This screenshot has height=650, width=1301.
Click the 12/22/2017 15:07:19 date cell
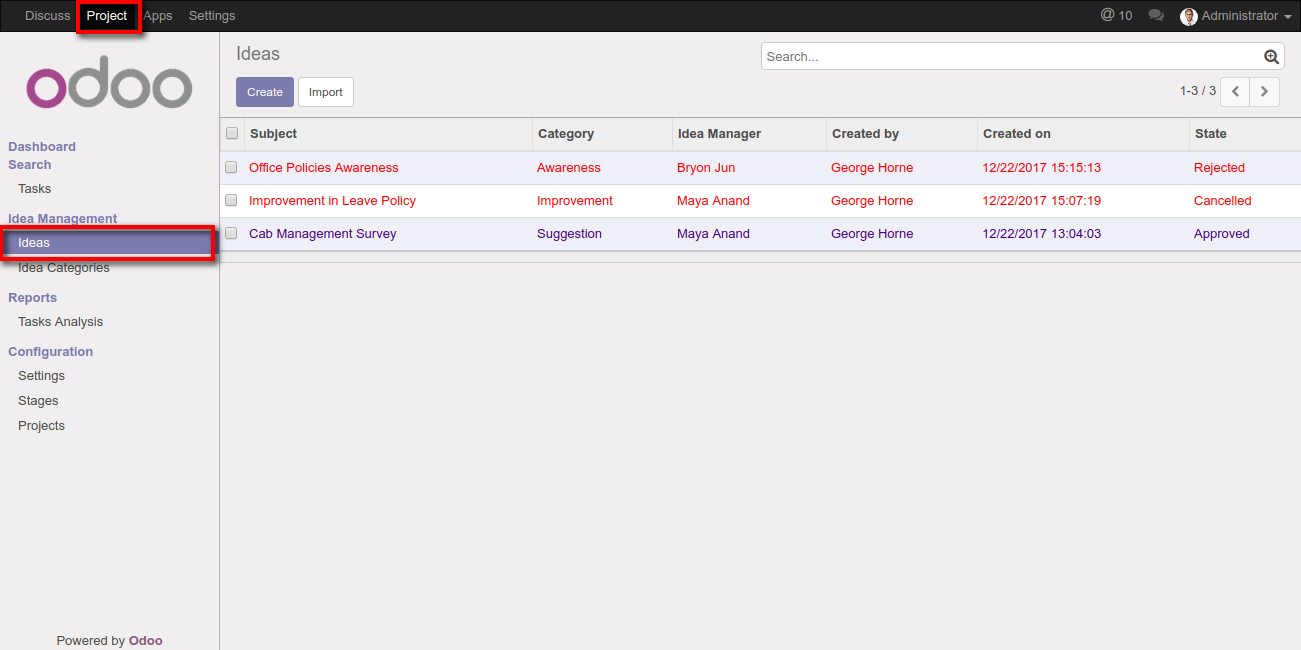1042,201
